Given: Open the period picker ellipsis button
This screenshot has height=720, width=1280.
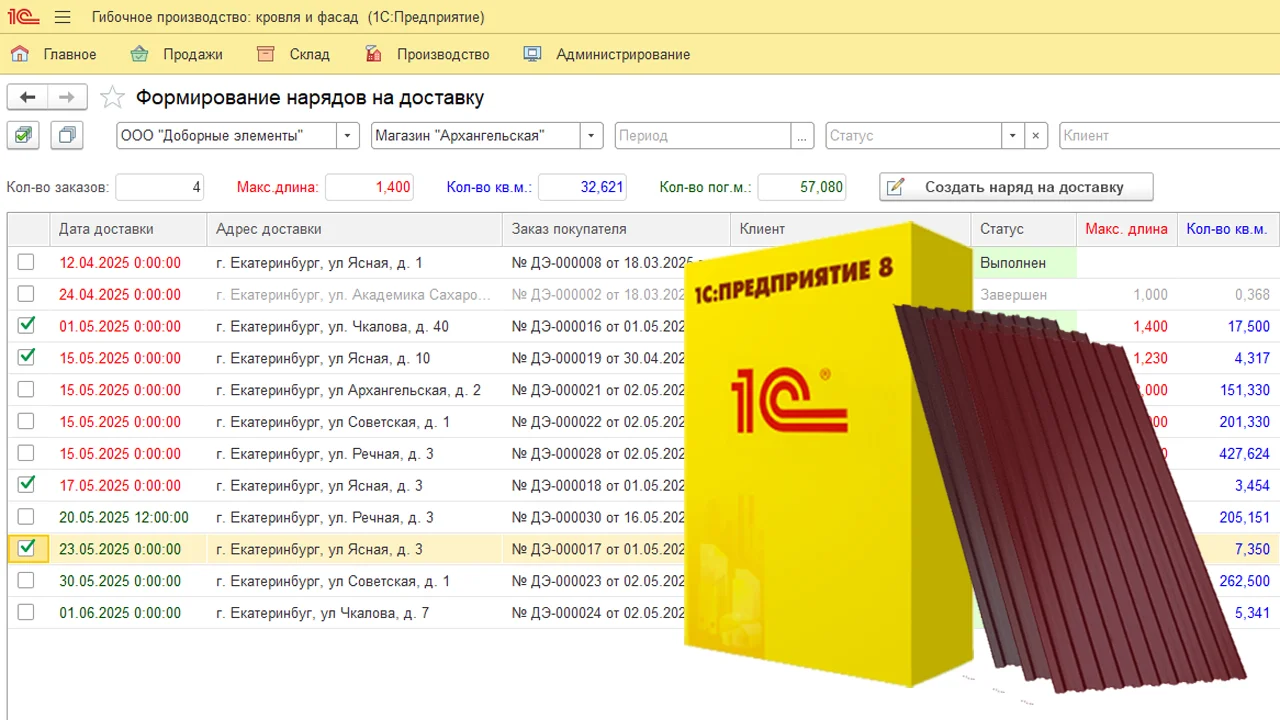Looking at the screenshot, I should [x=802, y=135].
